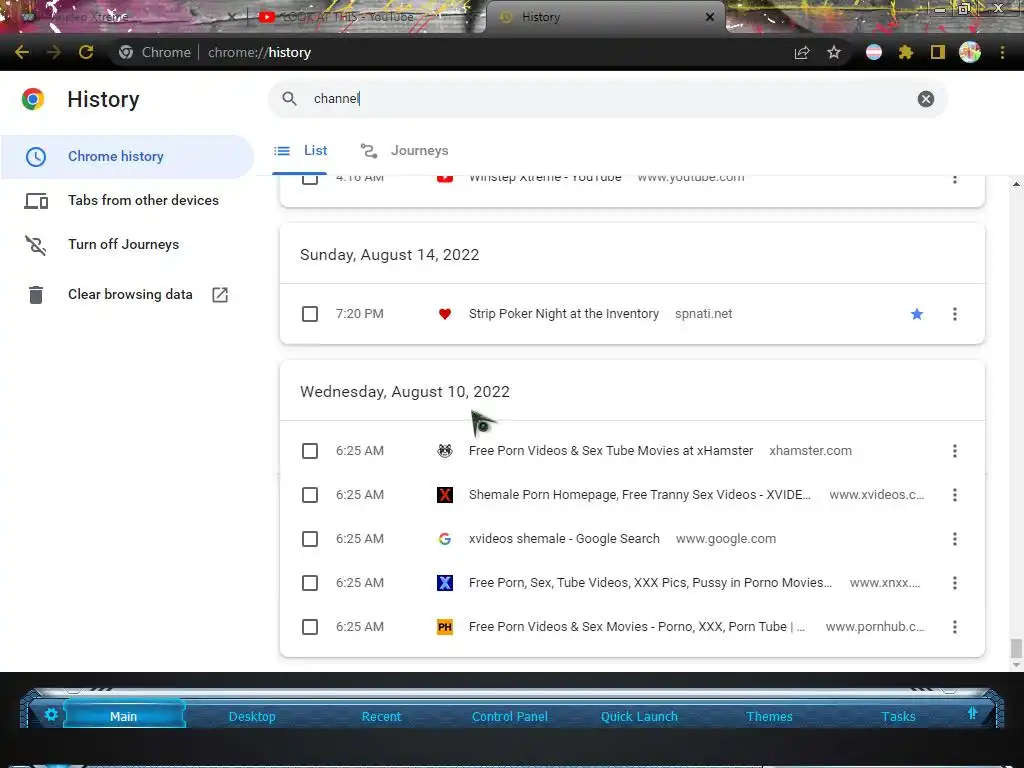Click the heart favicon for Strip Poker Night

(445, 314)
